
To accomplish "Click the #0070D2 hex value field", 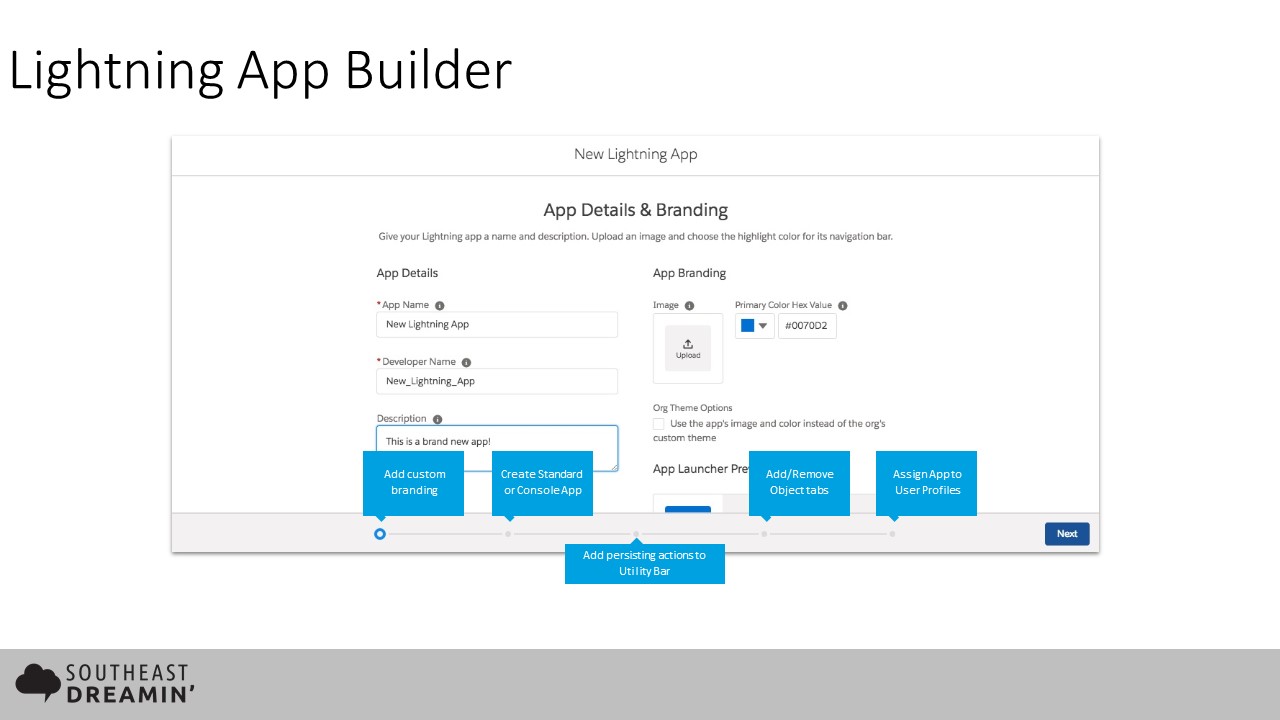I will (807, 326).
